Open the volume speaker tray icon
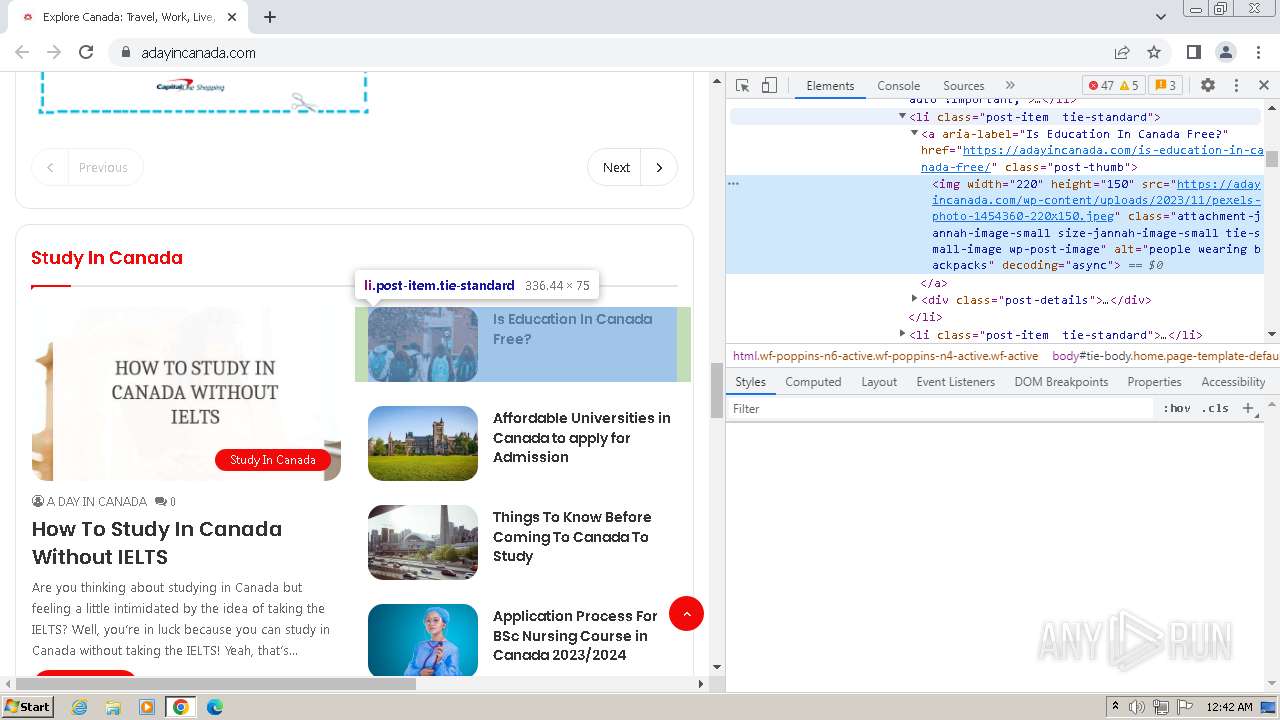This screenshot has height=720, width=1280. point(1137,707)
